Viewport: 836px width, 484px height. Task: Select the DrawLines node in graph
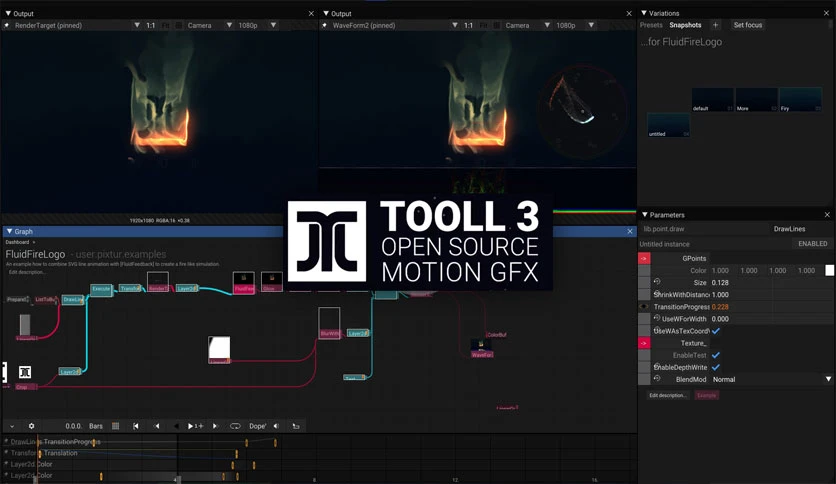pyautogui.click(x=73, y=300)
